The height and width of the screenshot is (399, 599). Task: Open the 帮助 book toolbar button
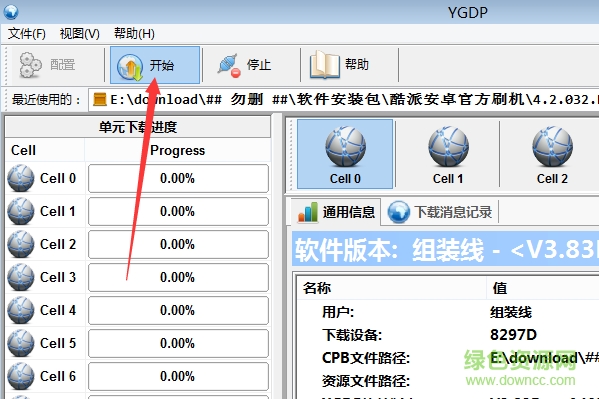tap(340, 65)
